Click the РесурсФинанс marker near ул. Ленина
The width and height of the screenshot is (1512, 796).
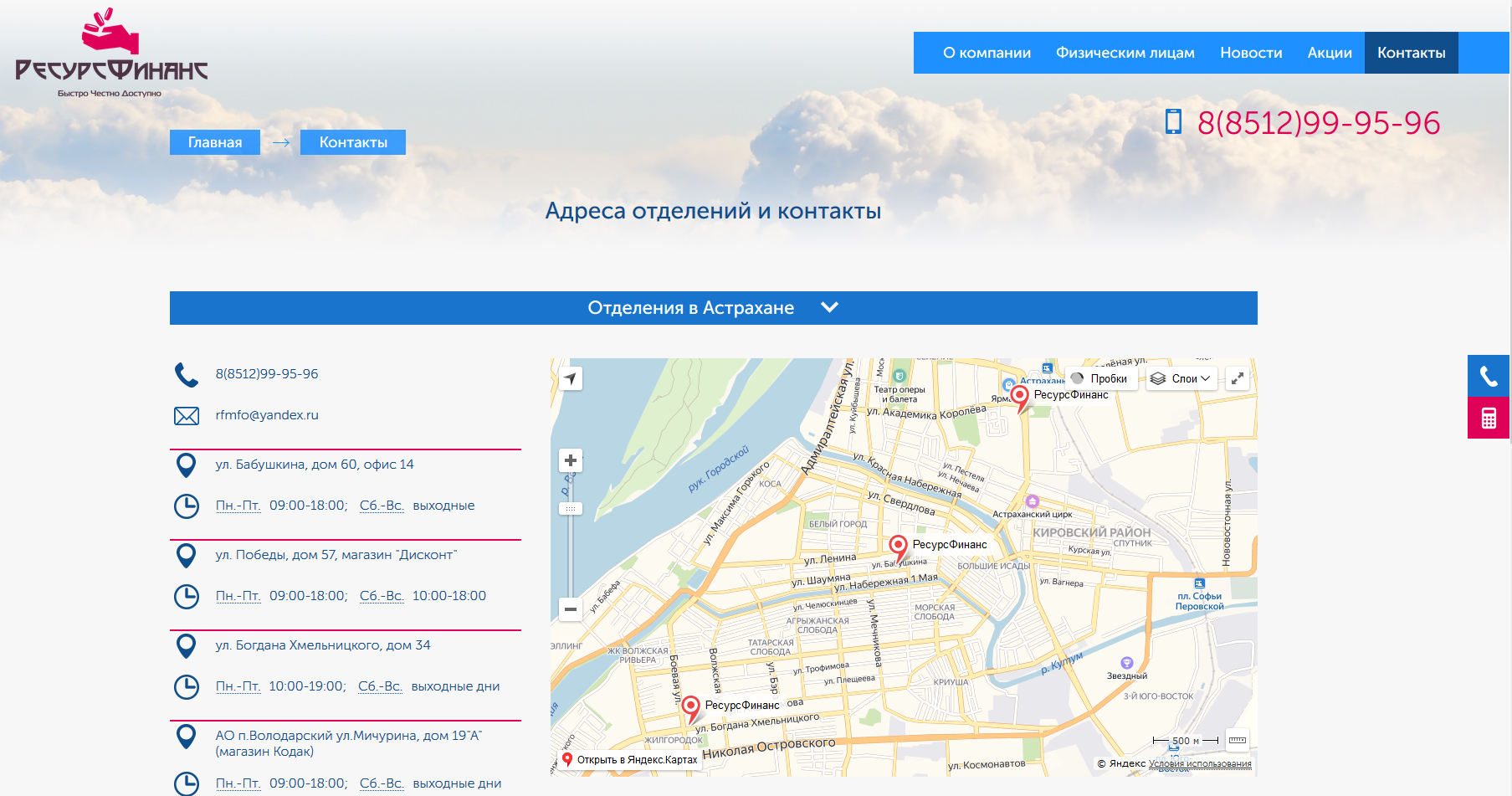[x=898, y=548]
